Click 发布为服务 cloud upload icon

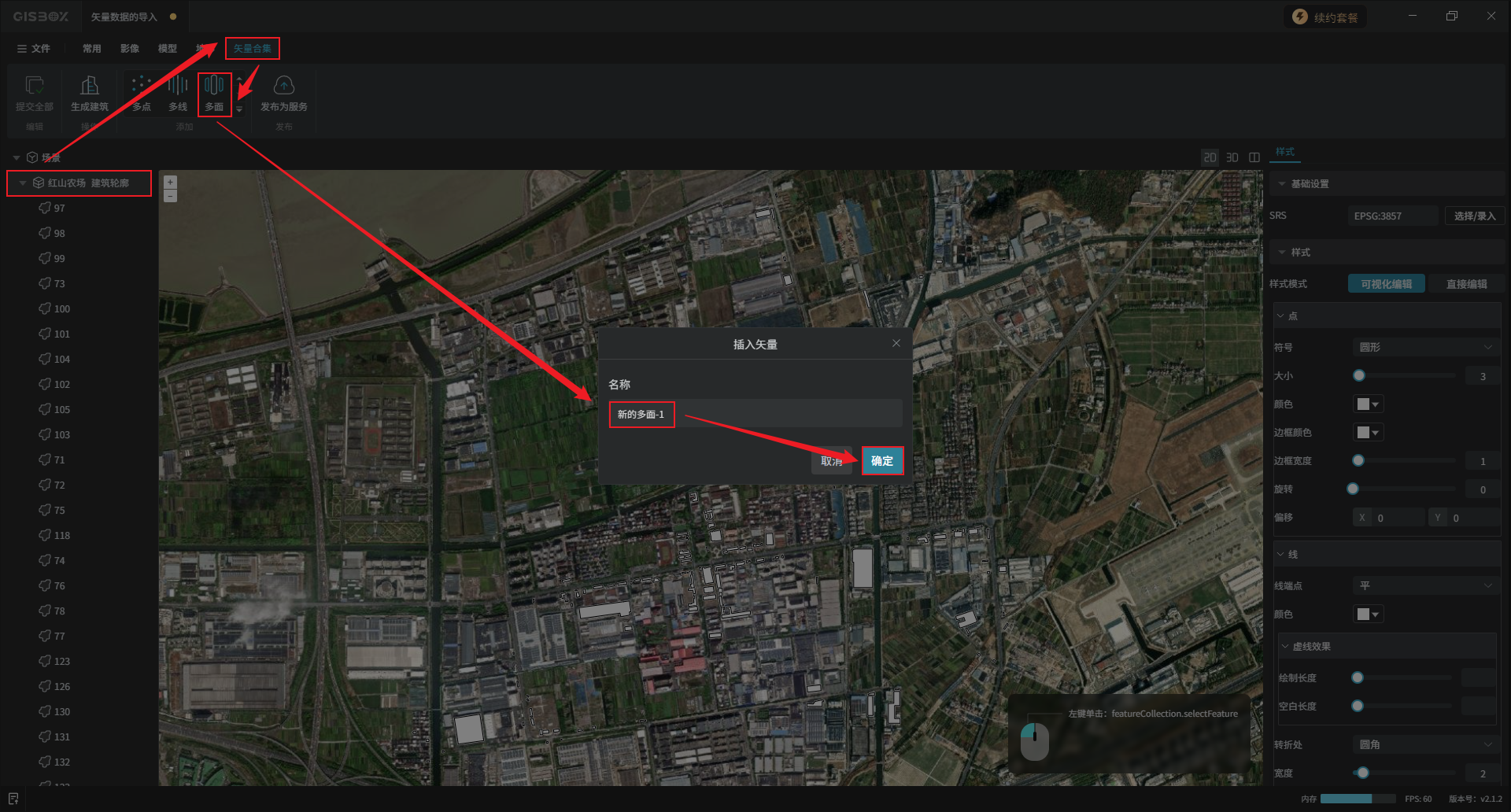click(284, 85)
